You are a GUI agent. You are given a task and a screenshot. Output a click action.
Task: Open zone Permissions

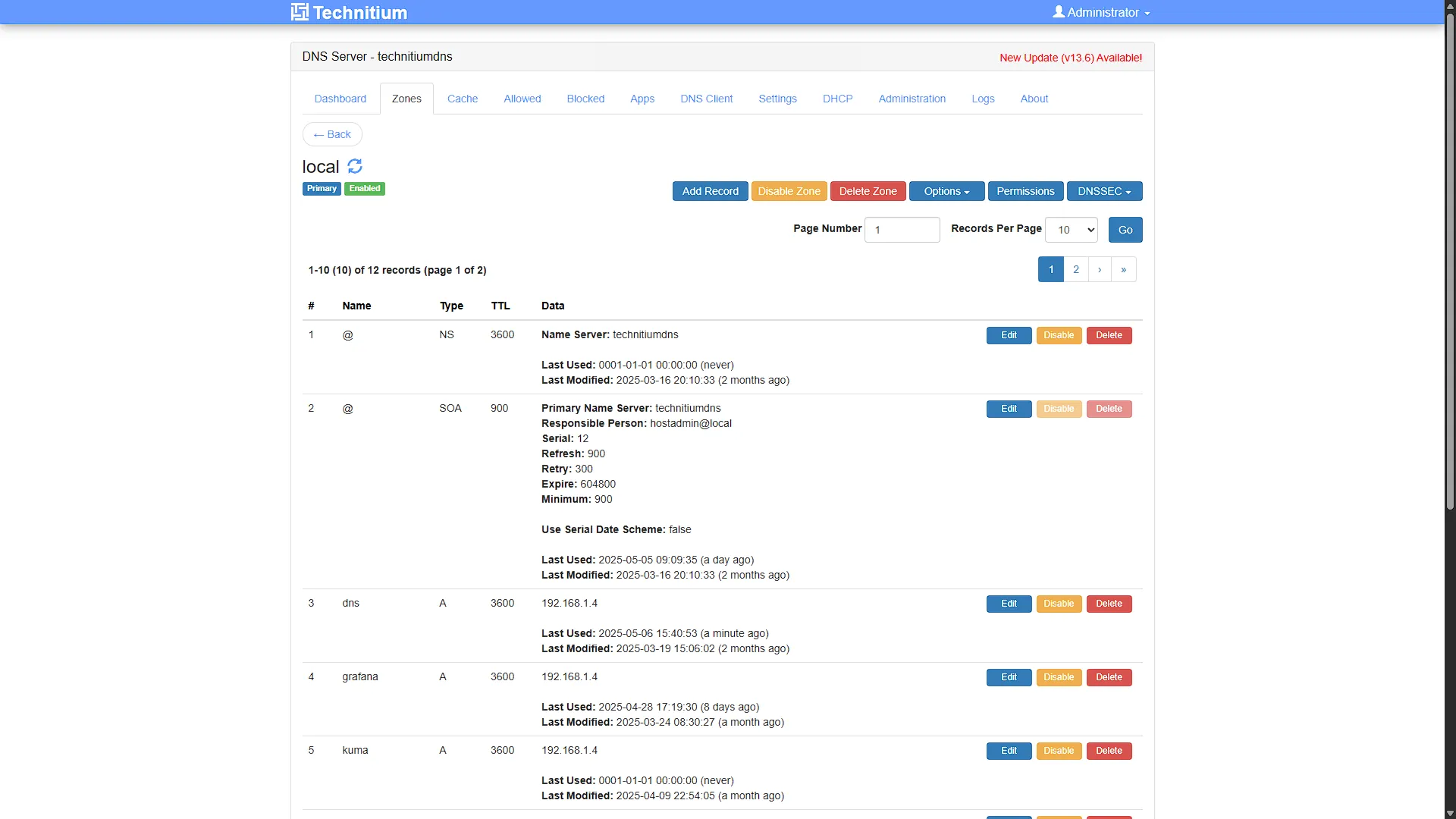click(1026, 191)
